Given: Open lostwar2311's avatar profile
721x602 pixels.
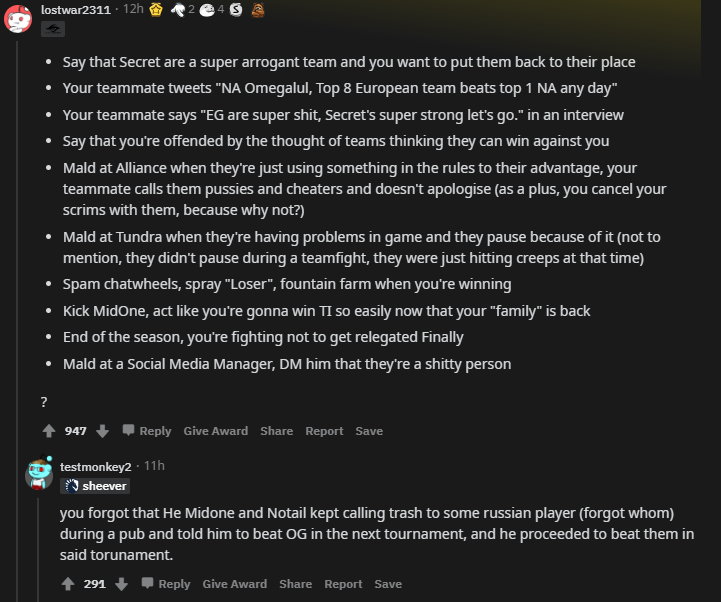Looking at the screenshot, I should [x=18, y=19].
